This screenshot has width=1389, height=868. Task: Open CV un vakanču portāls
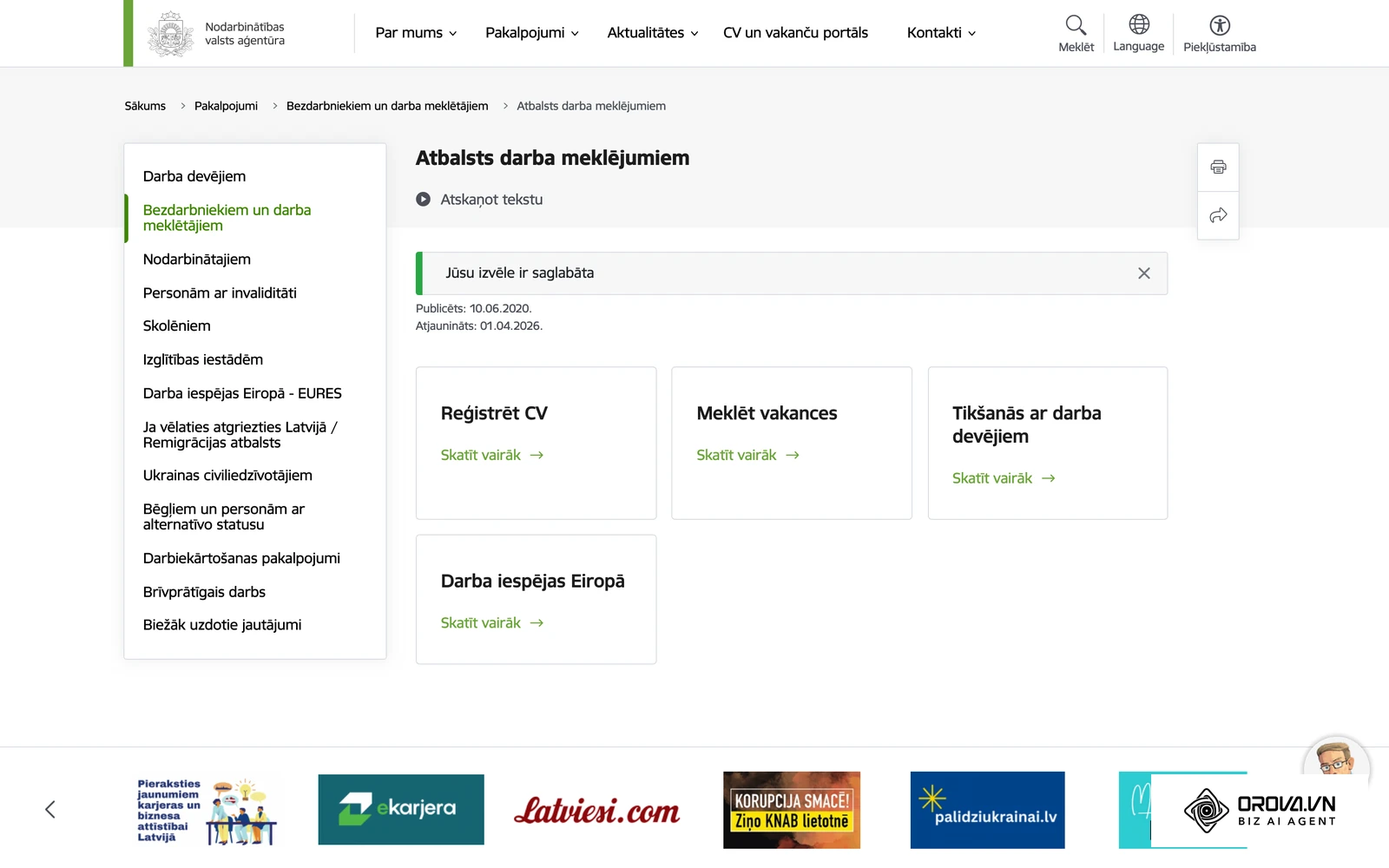[795, 33]
